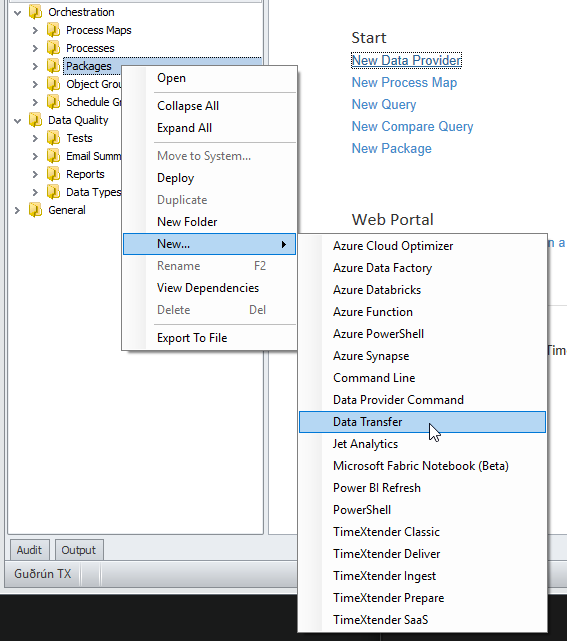Open the New Query link
567x641 pixels.
(384, 105)
